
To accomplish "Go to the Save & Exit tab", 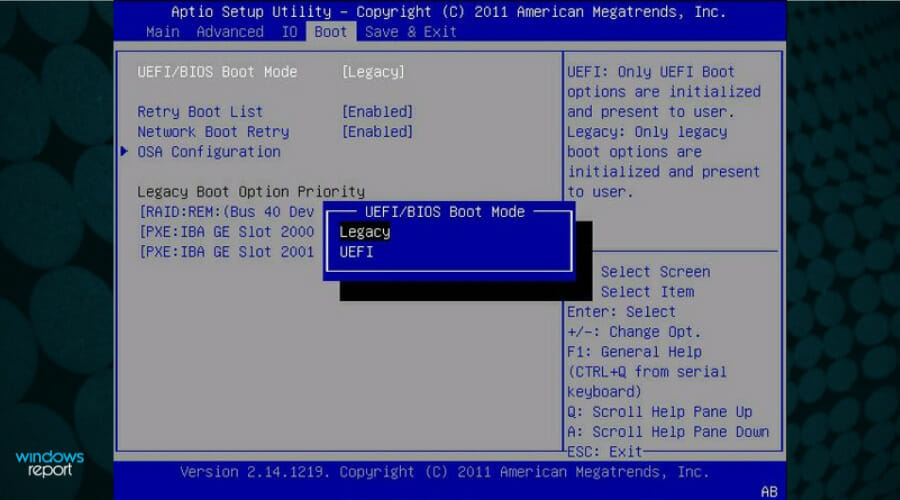I will point(410,32).
